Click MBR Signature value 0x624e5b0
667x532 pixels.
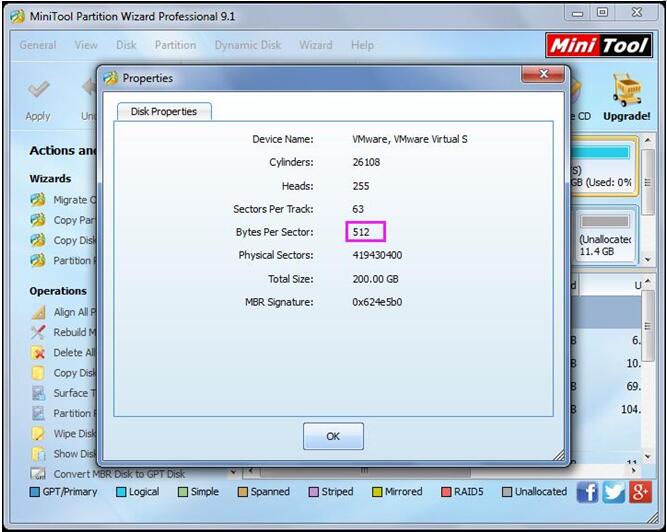pos(377,302)
